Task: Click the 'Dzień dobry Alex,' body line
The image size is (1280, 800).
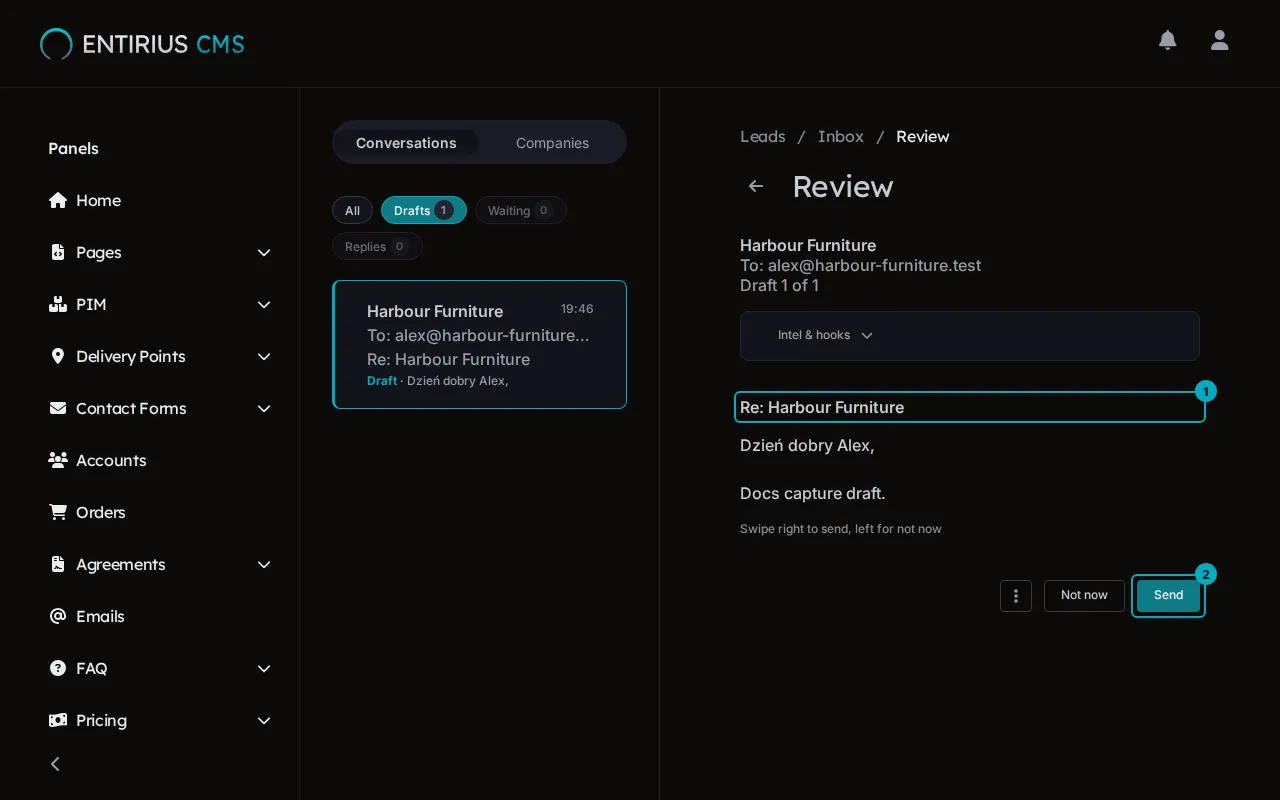Action: point(807,446)
